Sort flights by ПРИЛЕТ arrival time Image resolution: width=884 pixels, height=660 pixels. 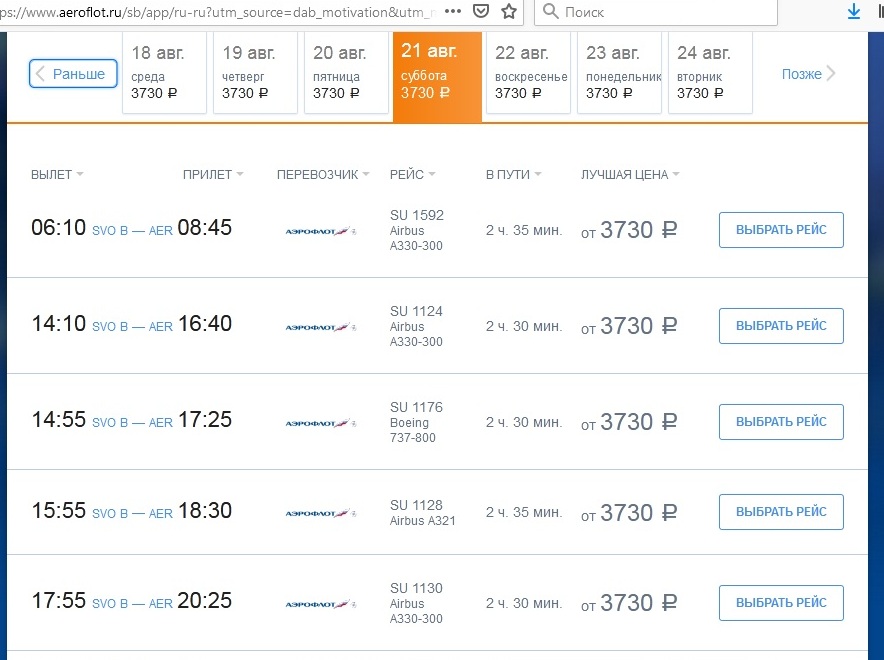pyautogui.click(x=213, y=174)
